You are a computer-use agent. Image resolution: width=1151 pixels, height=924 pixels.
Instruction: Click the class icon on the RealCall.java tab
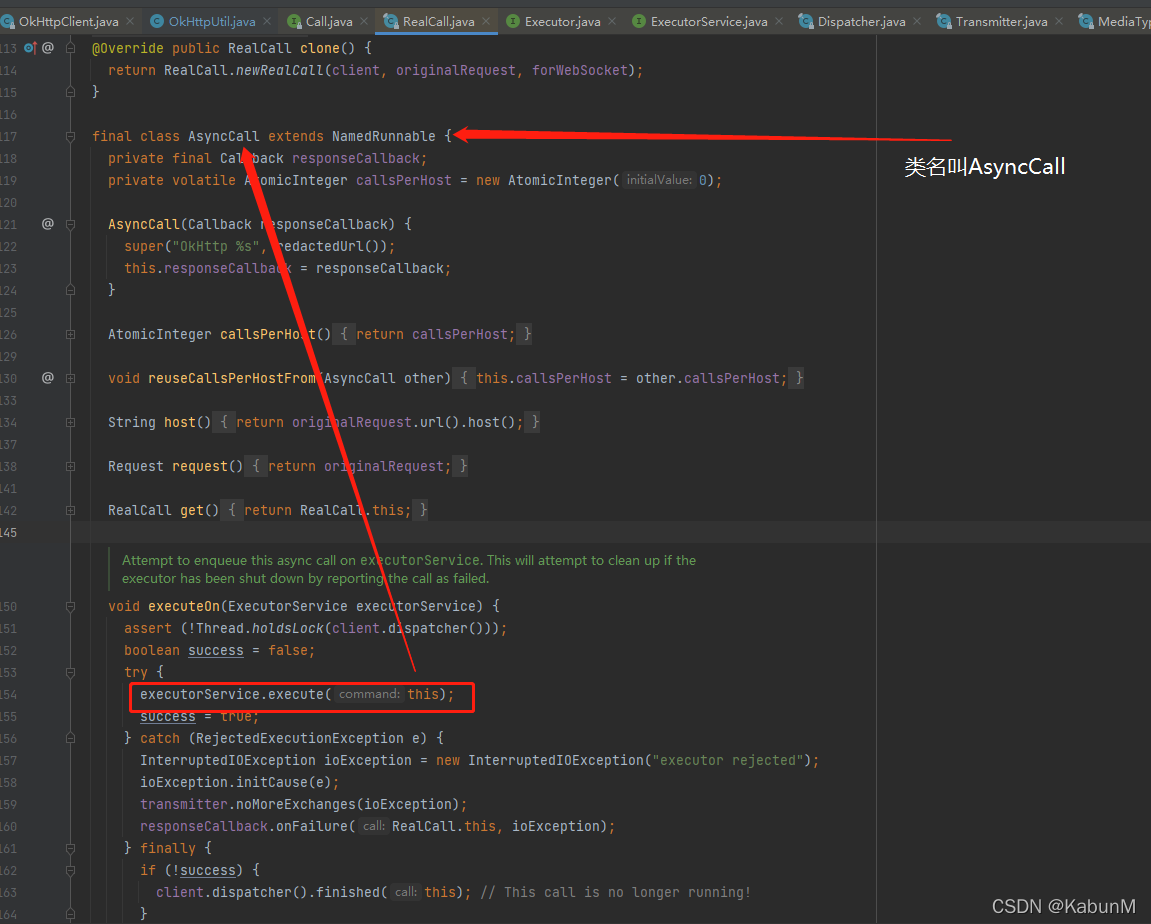(x=392, y=20)
